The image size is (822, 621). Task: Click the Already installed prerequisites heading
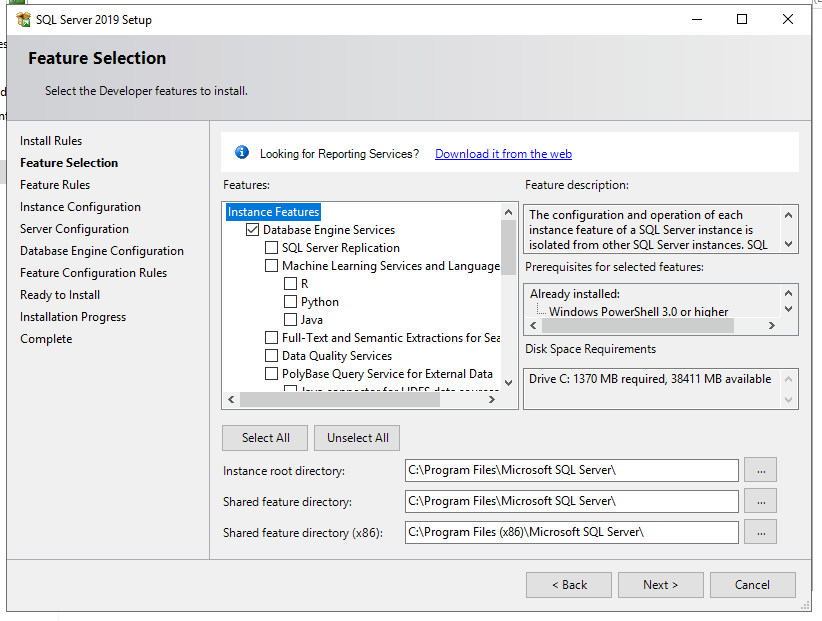pyautogui.click(x=575, y=294)
